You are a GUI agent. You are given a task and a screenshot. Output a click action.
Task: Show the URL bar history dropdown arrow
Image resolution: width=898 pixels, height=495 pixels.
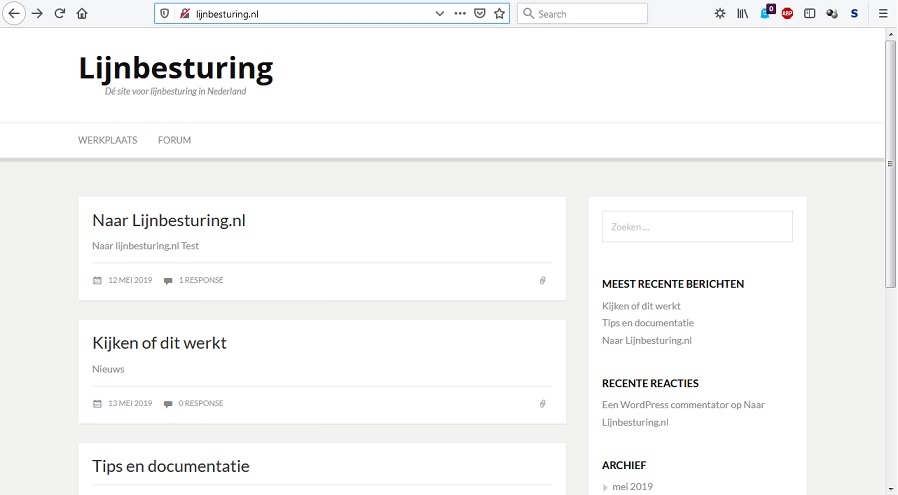tap(440, 13)
